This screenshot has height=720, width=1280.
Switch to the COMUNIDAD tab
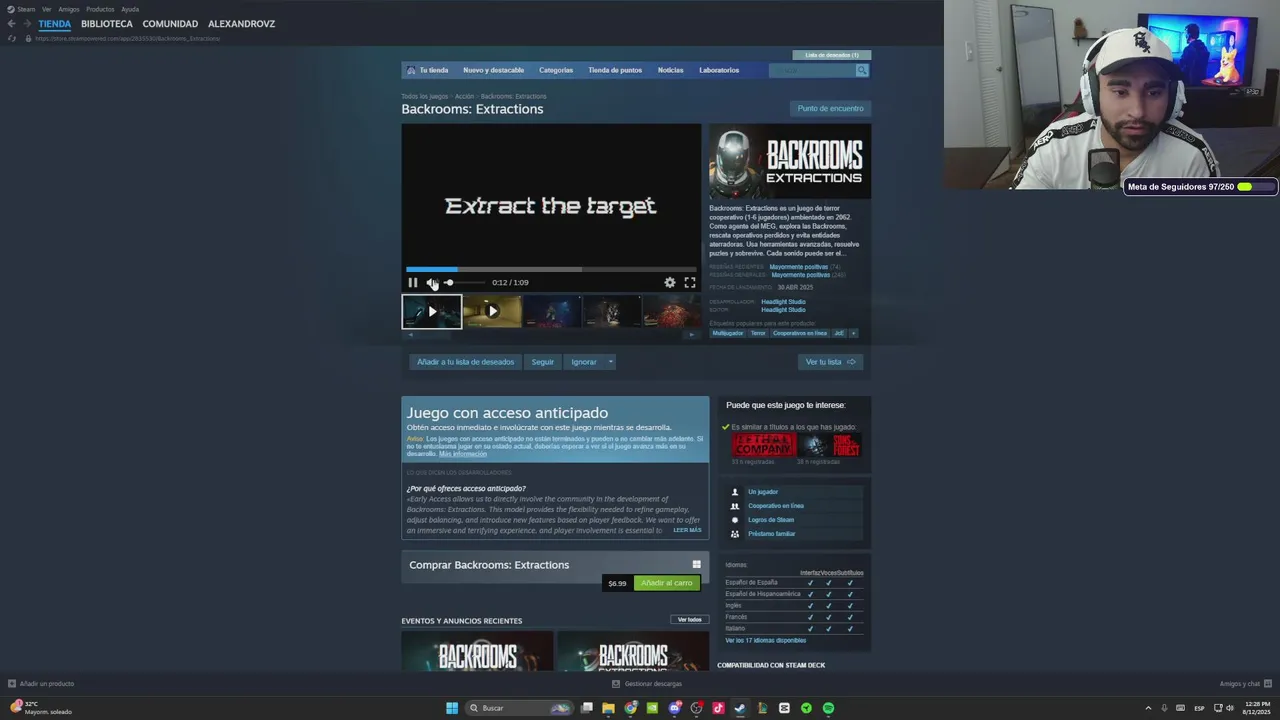coord(170,24)
